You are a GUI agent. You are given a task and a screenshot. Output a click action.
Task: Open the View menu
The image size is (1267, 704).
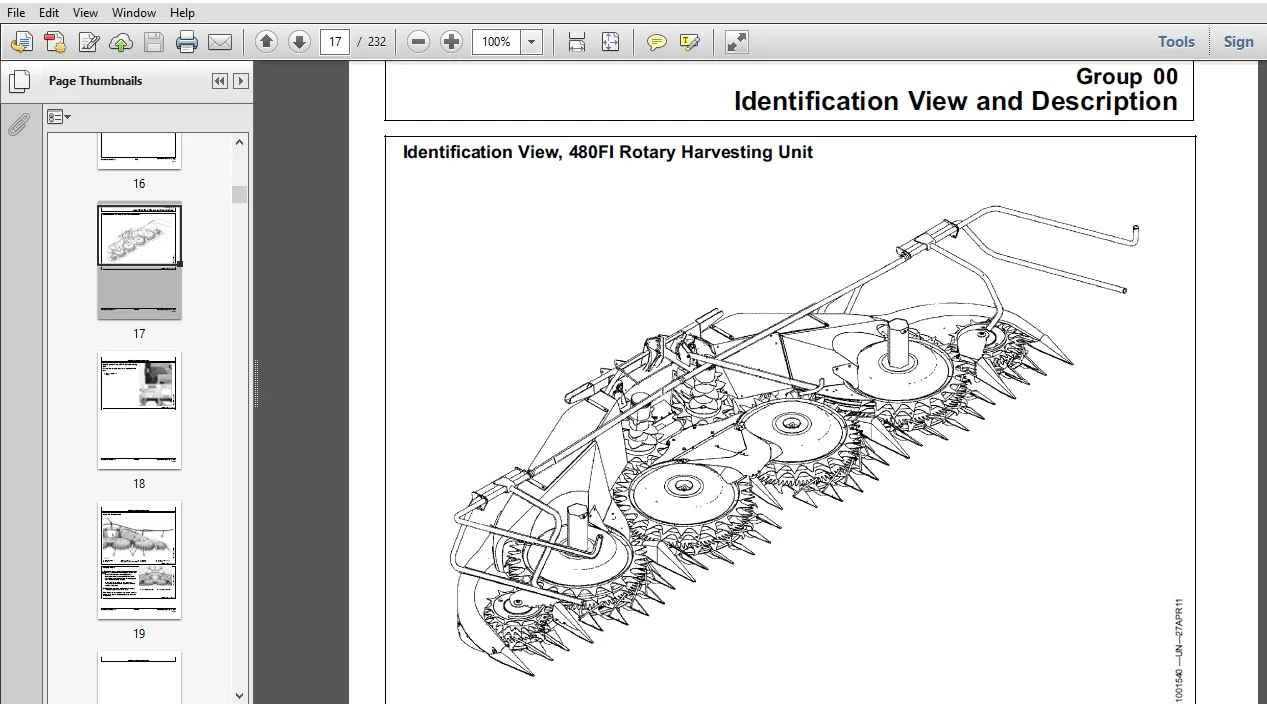pos(86,13)
